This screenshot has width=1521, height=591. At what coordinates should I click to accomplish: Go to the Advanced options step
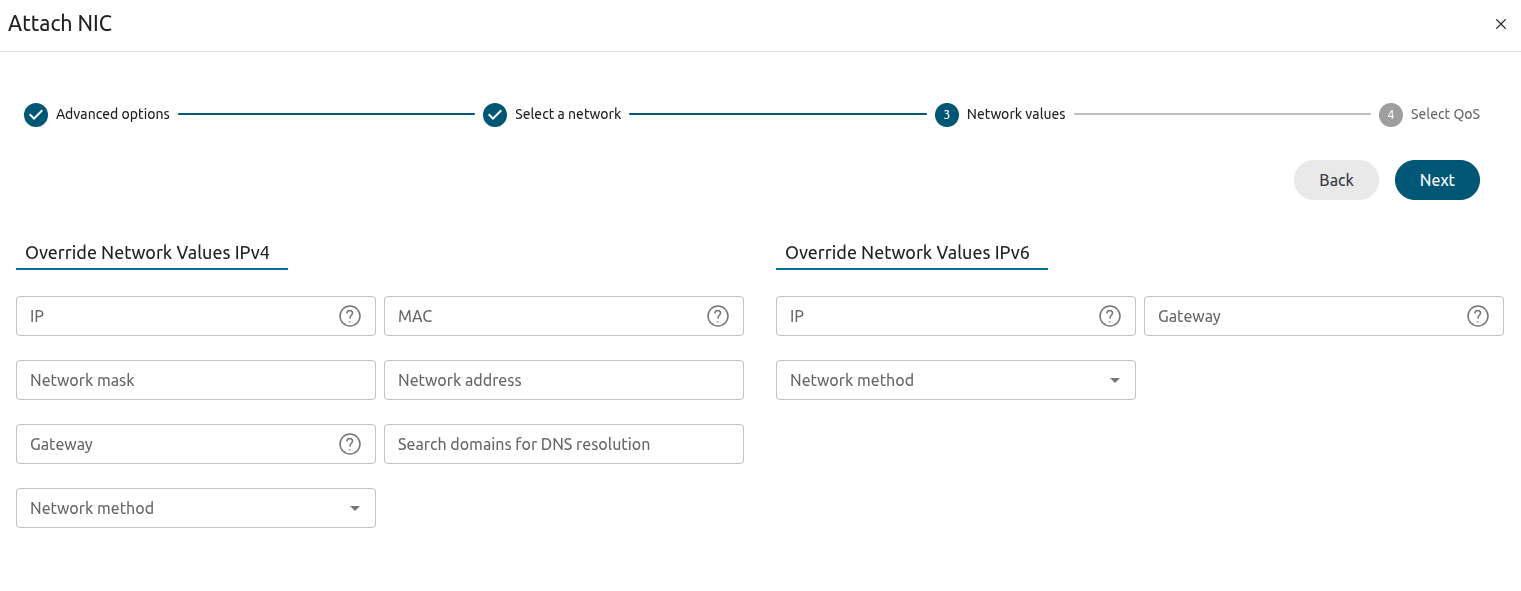click(x=97, y=114)
